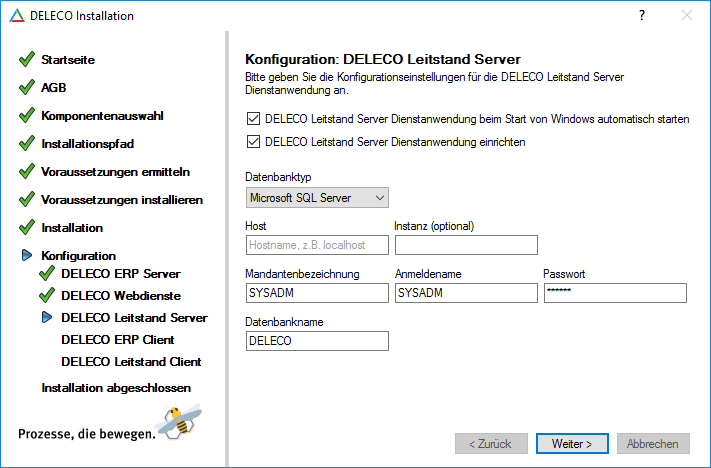Select the Startseite step
The width and height of the screenshot is (711, 468).
(x=68, y=60)
